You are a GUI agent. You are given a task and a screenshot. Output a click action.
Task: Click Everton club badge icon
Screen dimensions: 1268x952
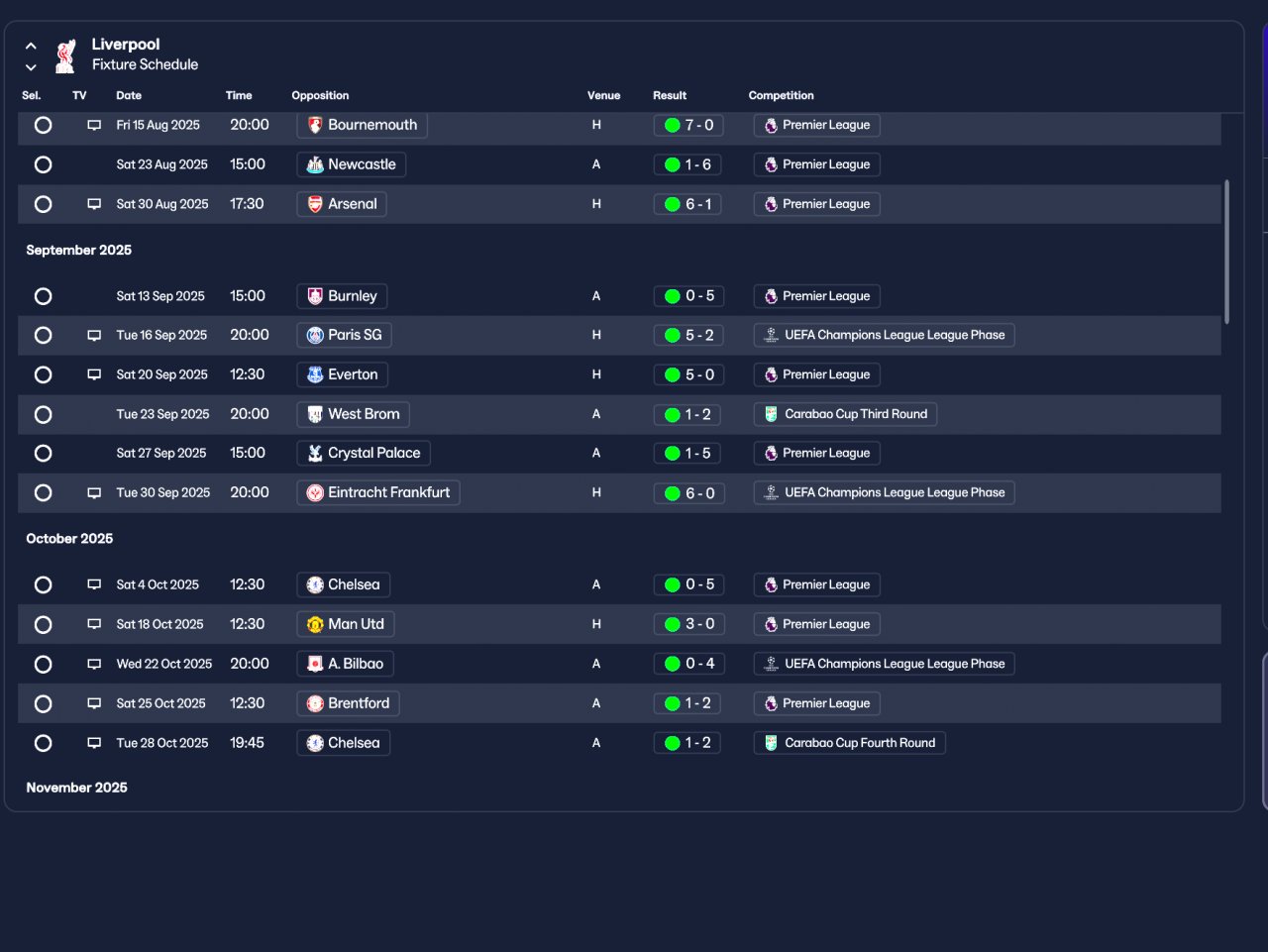click(315, 374)
